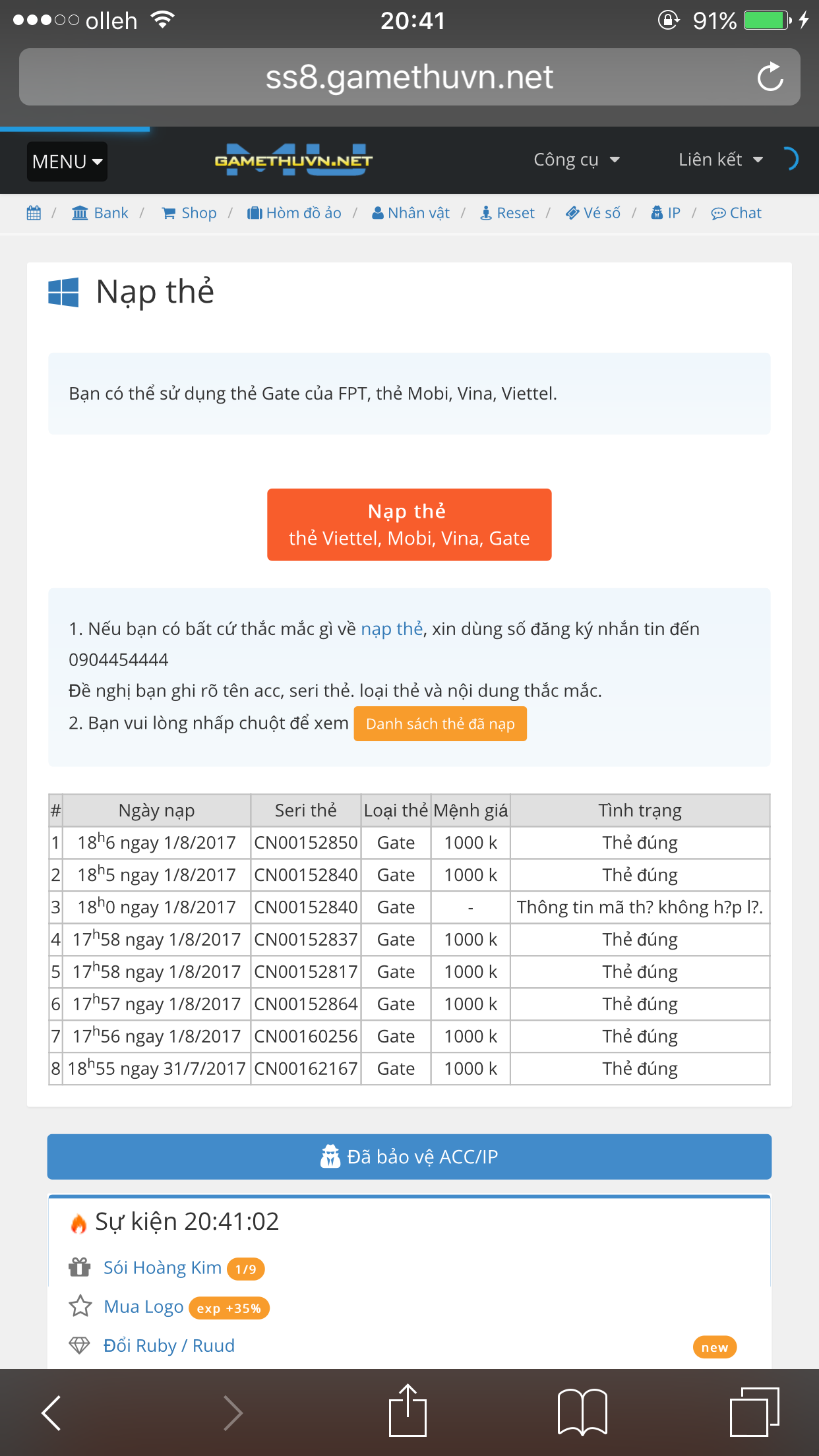Image resolution: width=819 pixels, height=1456 pixels.
Task: Open Sói Hoàng Kim event link
Action: click(x=162, y=1267)
